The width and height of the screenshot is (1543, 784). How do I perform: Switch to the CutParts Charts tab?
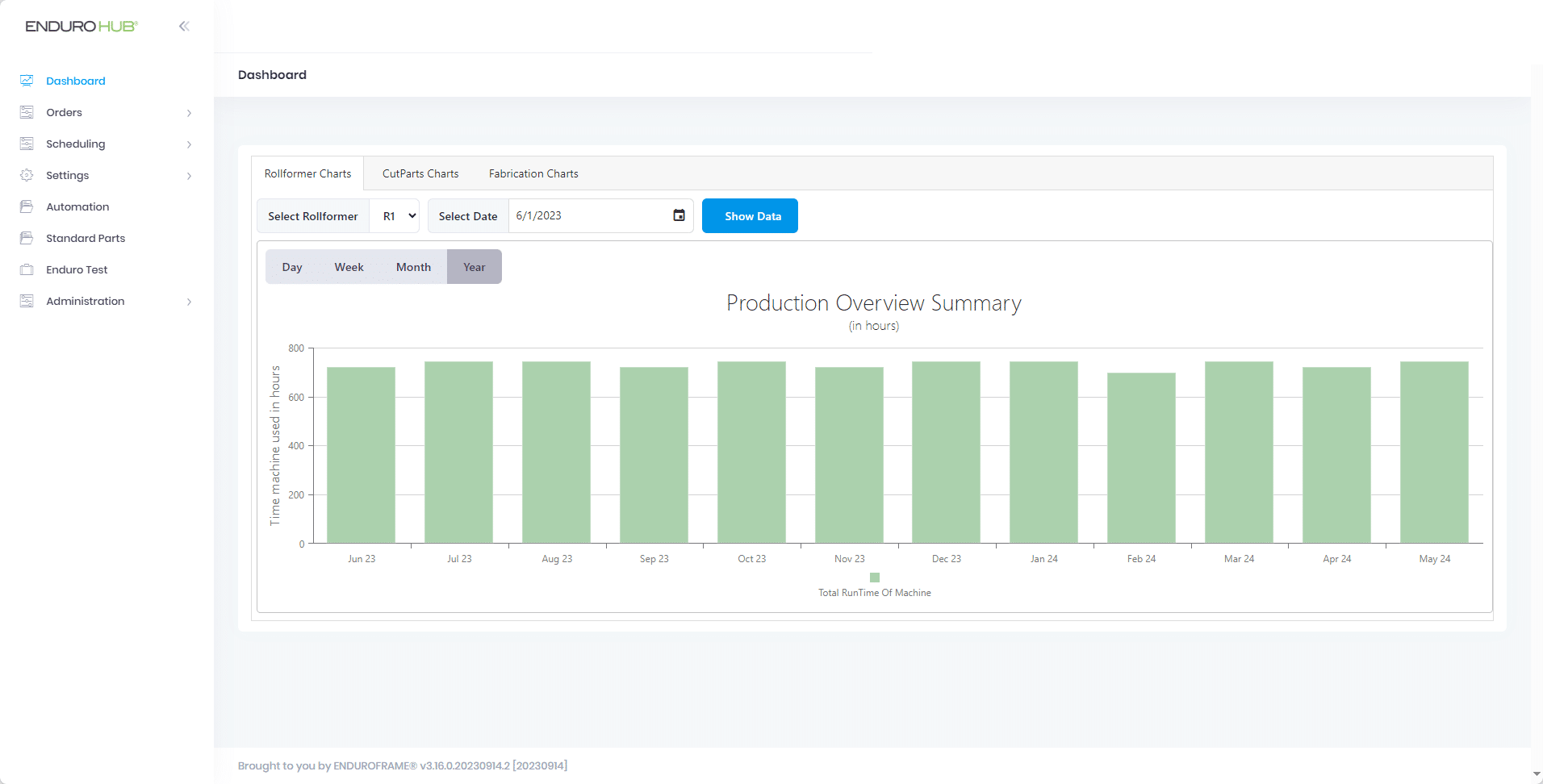pyautogui.click(x=420, y=173)
